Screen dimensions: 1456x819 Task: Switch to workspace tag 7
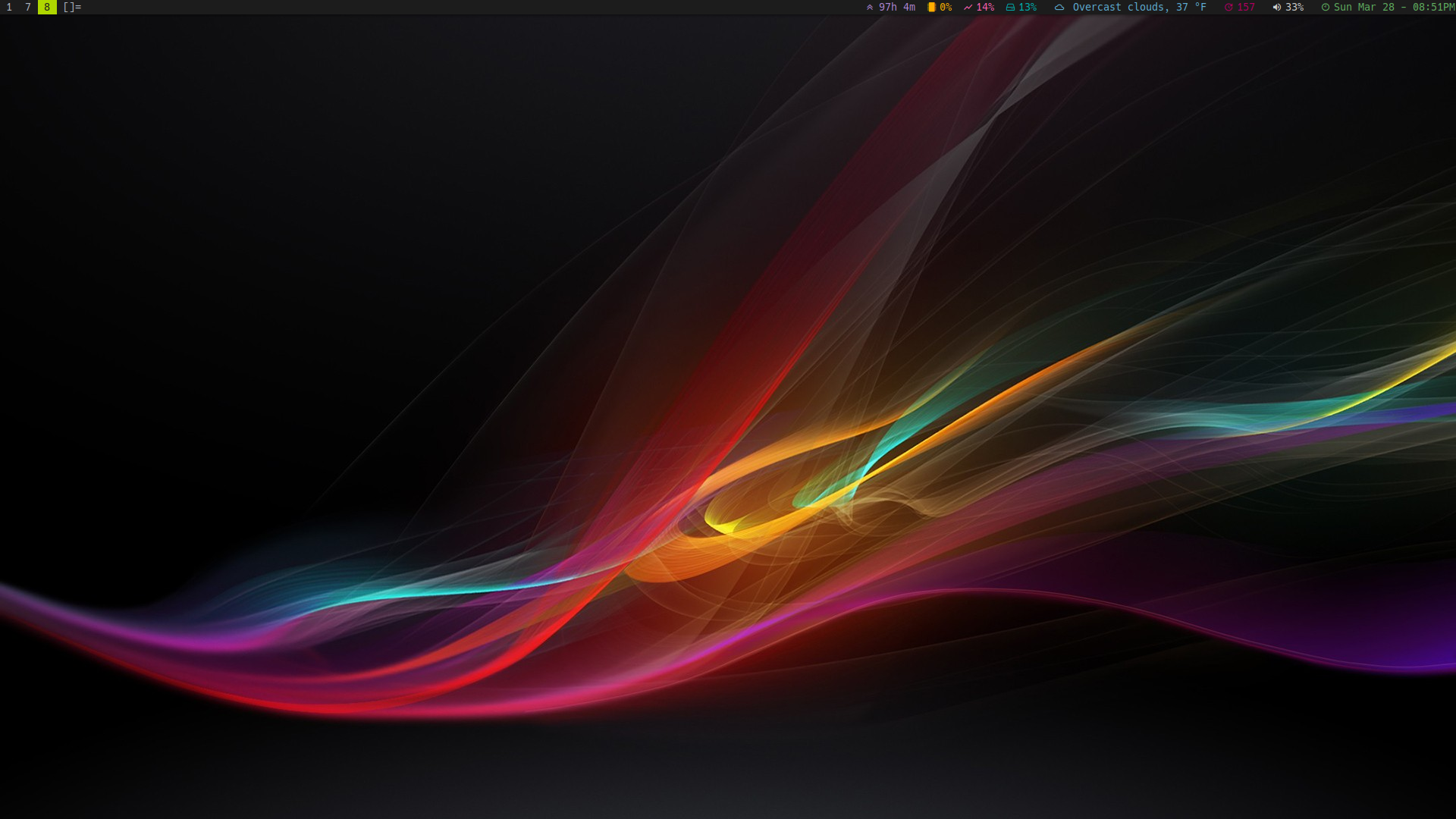pos(28,7)
